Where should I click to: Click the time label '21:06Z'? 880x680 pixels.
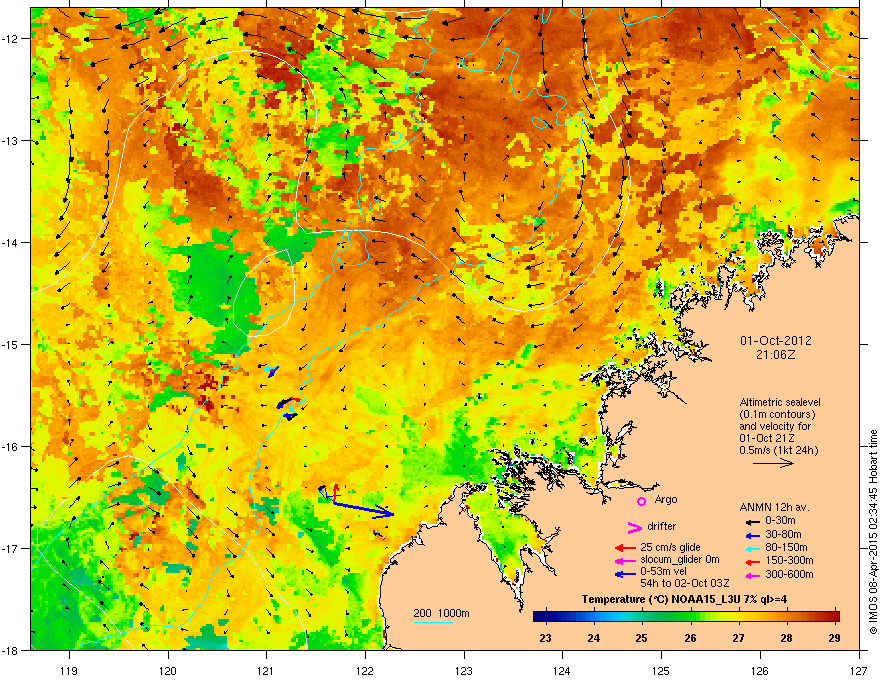776,355
